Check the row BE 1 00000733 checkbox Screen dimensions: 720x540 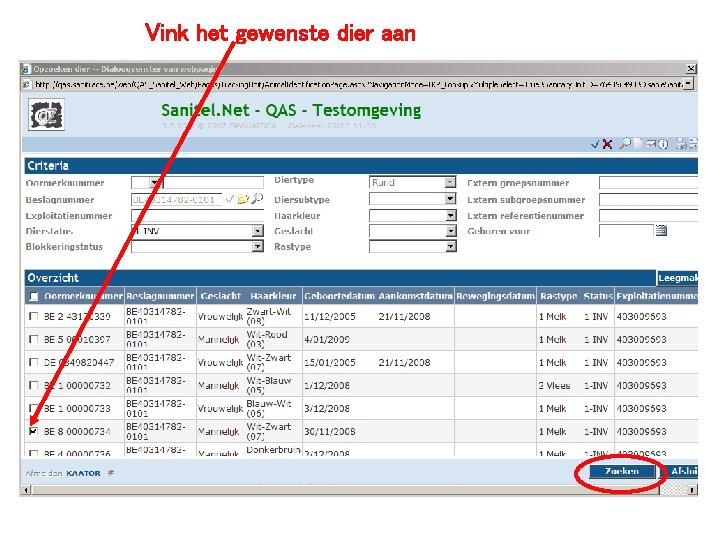pyautogui.click(x=33, y=408)
